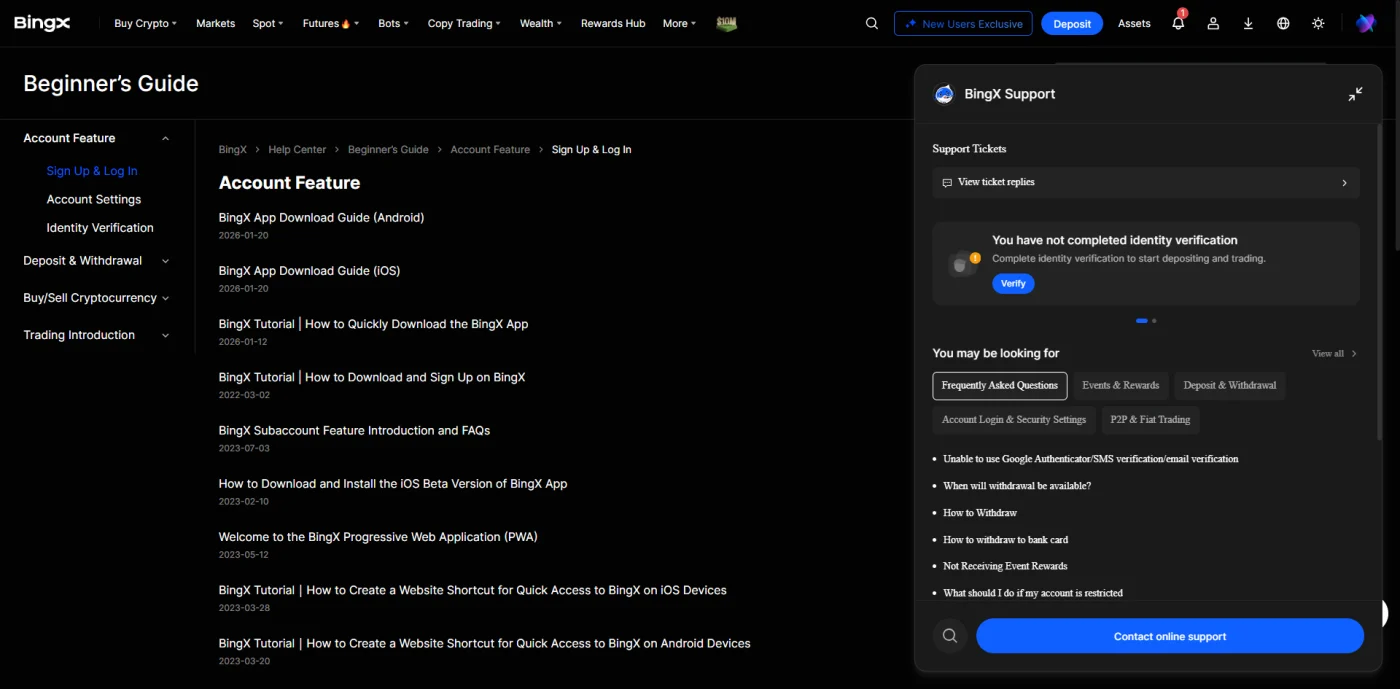This screenshot has height=689, width=1400.
Task: Switch to the second carousel dot indicator
Action: [1154, 321]
